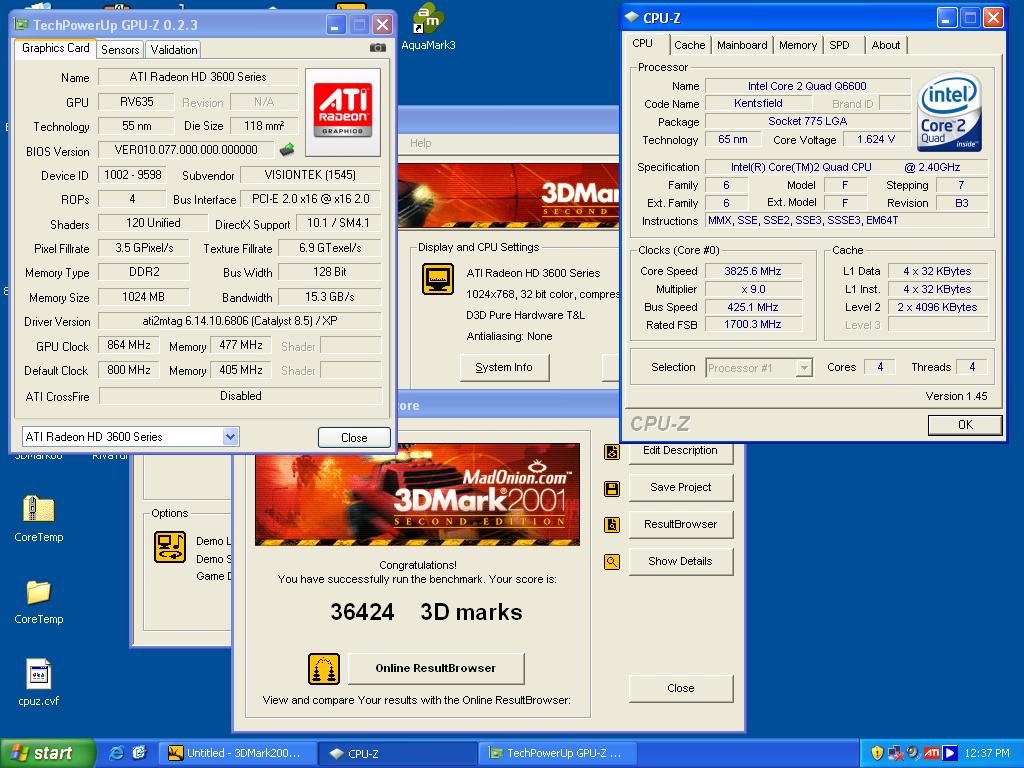
Task: Open the Windows start menu
Action: click(48, 753)
